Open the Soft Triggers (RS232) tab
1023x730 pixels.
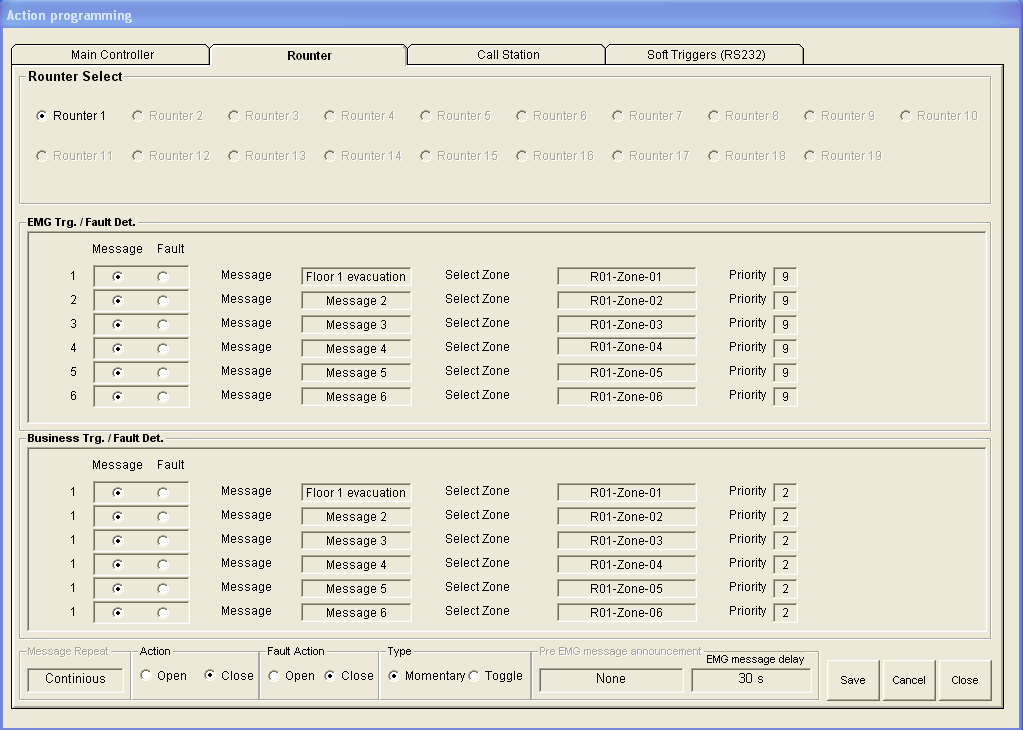point(705,55)
